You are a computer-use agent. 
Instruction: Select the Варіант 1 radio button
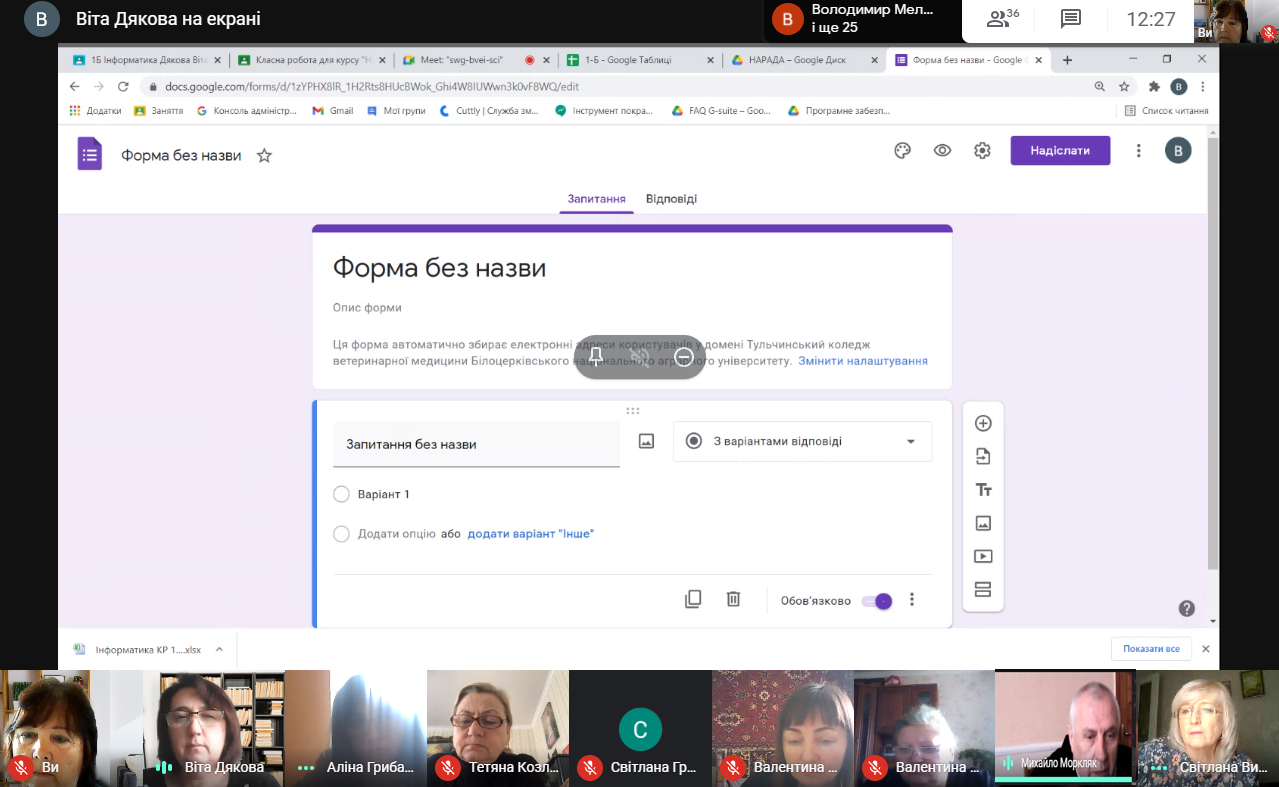point(341,494)
